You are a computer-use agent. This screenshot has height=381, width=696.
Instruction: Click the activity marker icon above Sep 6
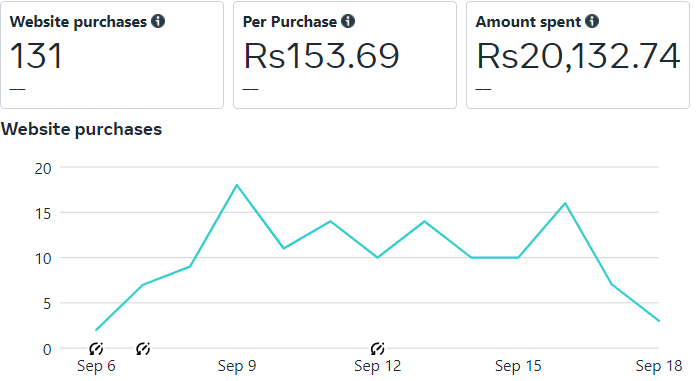click(96, 349)
